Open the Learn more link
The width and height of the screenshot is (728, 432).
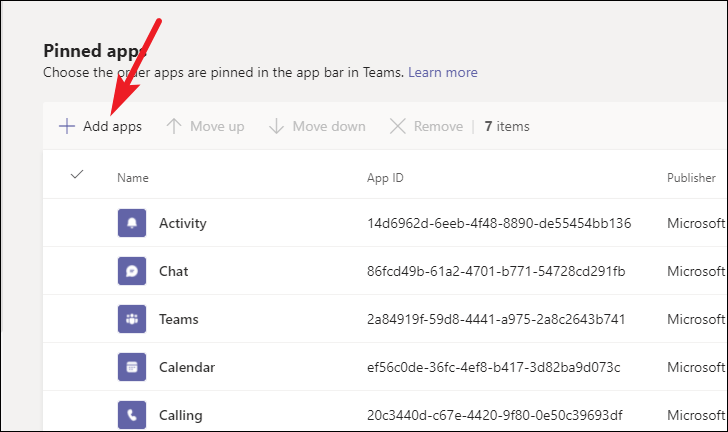(442, 72)
